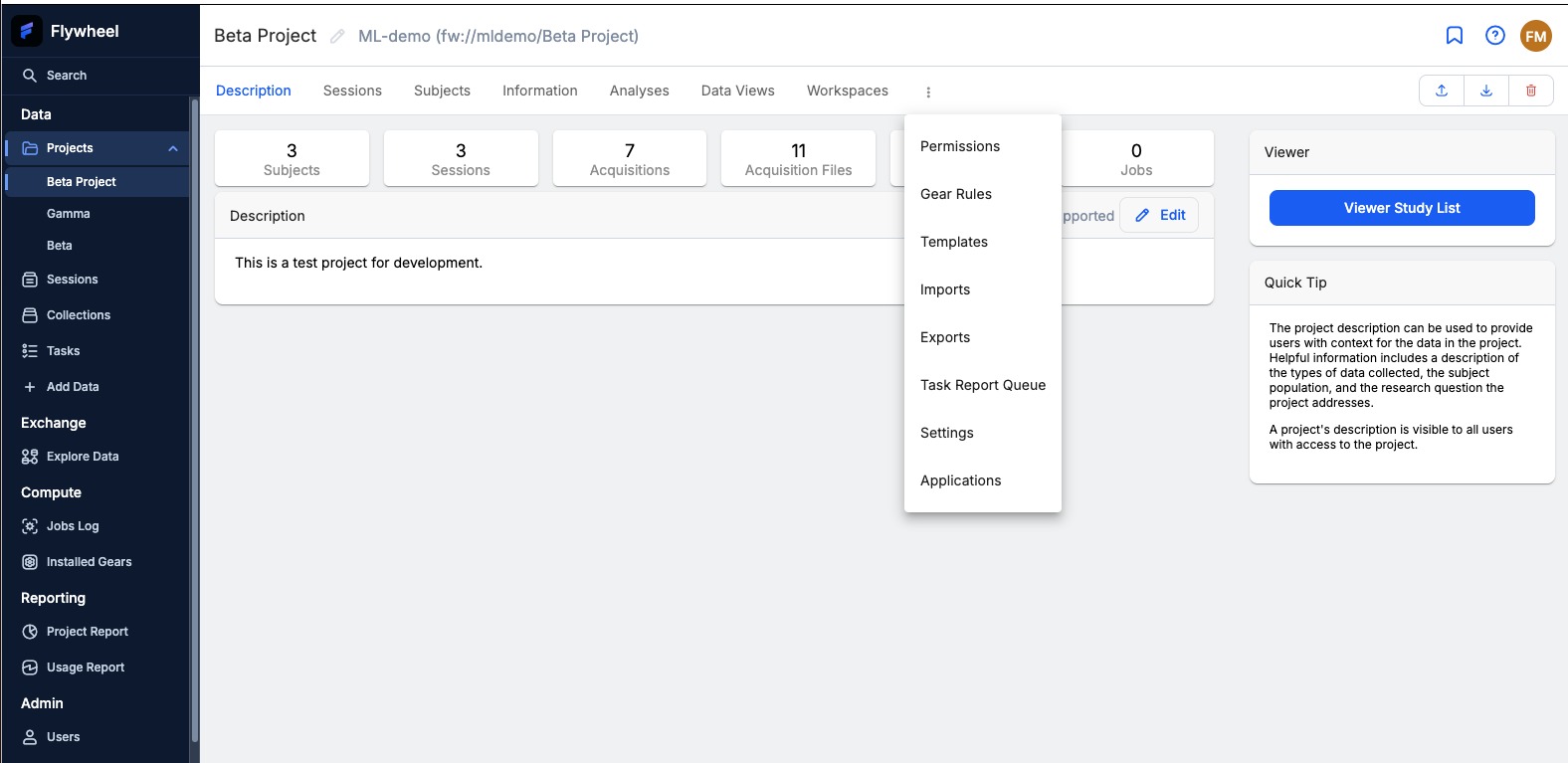
Task: Click the ML-demo project path text
Action: pyautogui.click(x=498, y=36)
